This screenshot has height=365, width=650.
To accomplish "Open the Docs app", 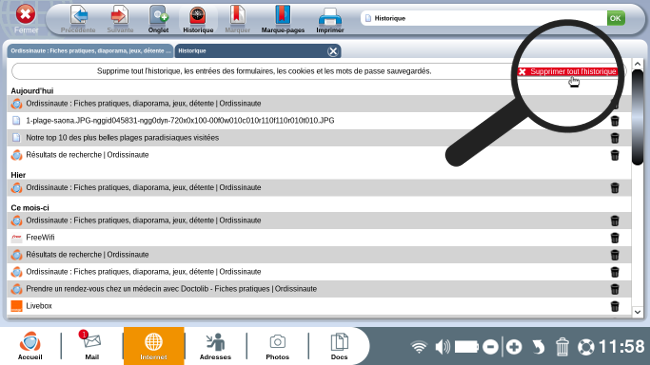I will point(339,346).
